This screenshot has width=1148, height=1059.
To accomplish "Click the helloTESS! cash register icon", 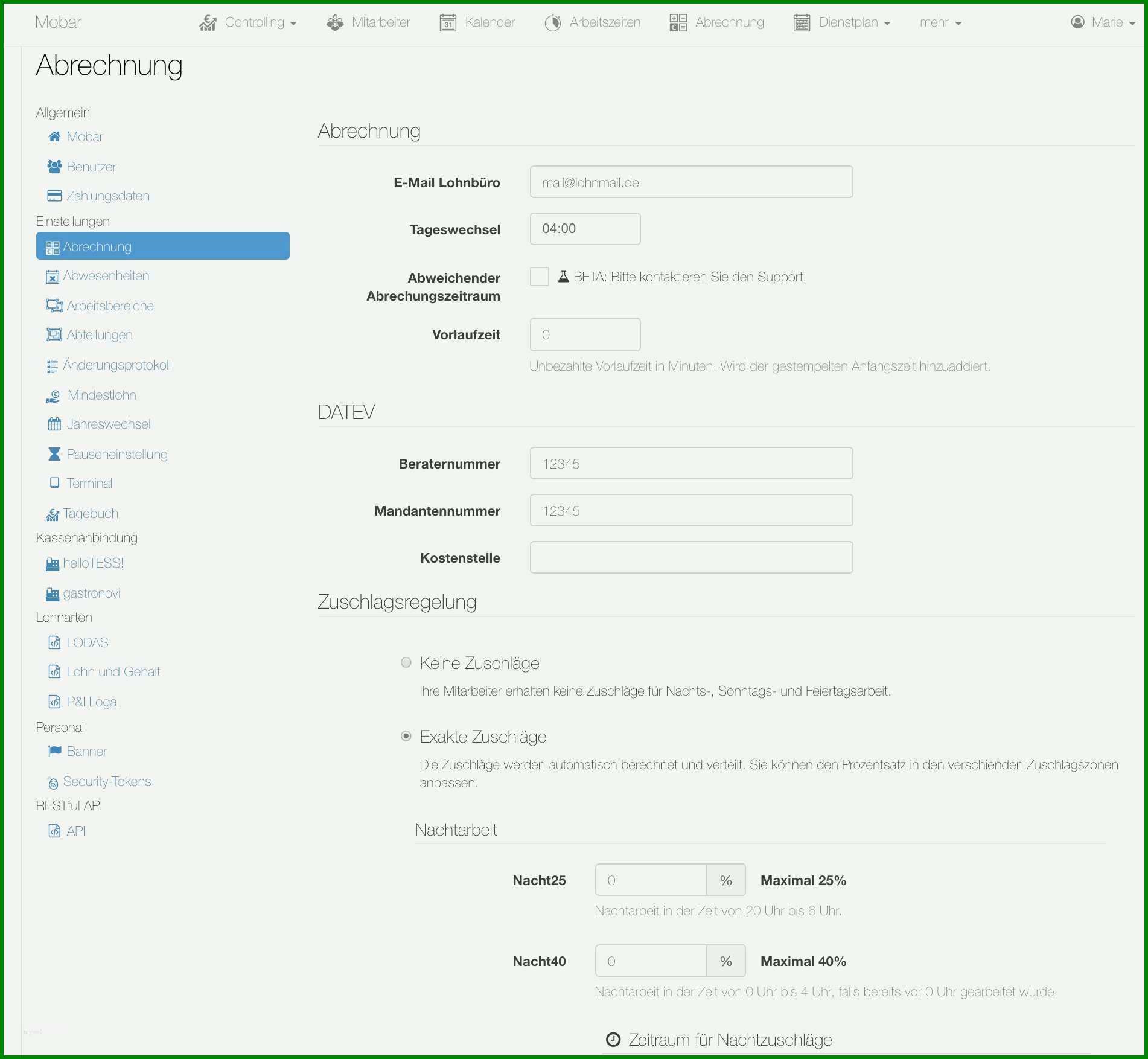I will [53, 564].
